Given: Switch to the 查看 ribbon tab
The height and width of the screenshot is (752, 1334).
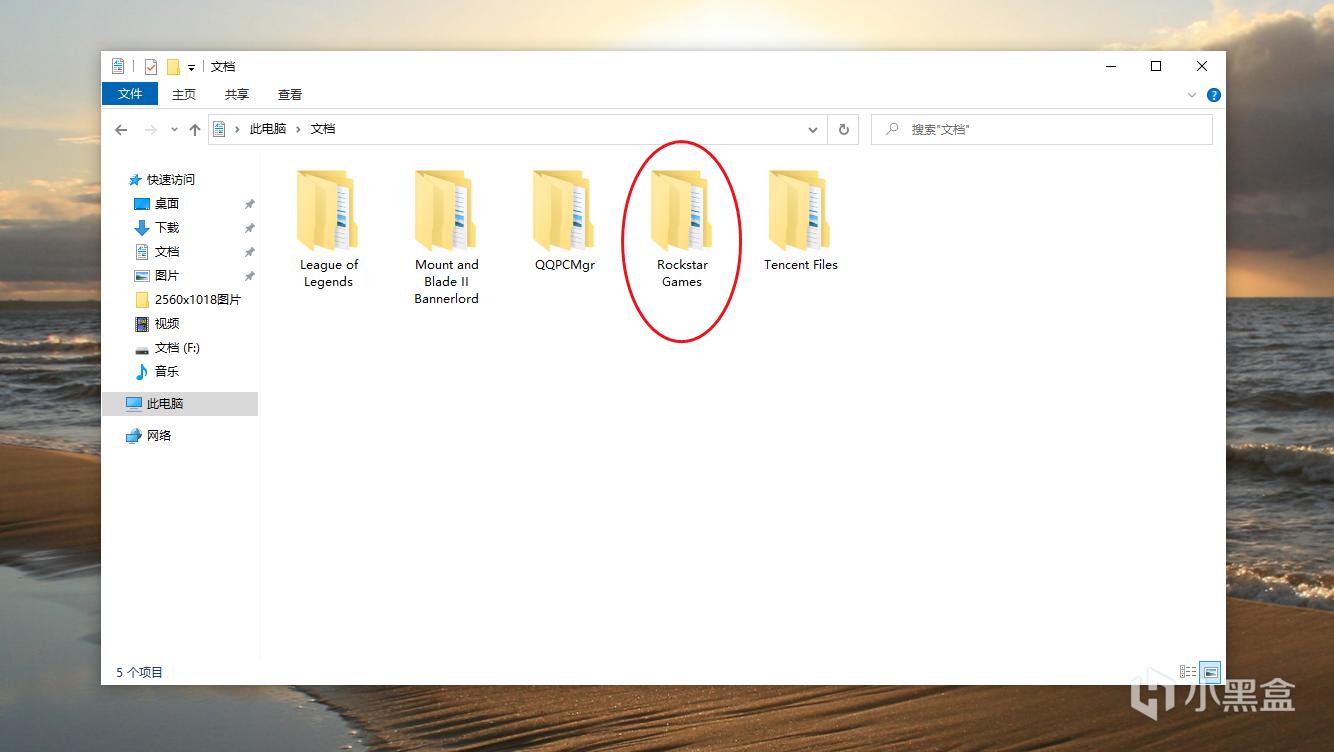Looking at the screenshot, I should click(290, 94).
